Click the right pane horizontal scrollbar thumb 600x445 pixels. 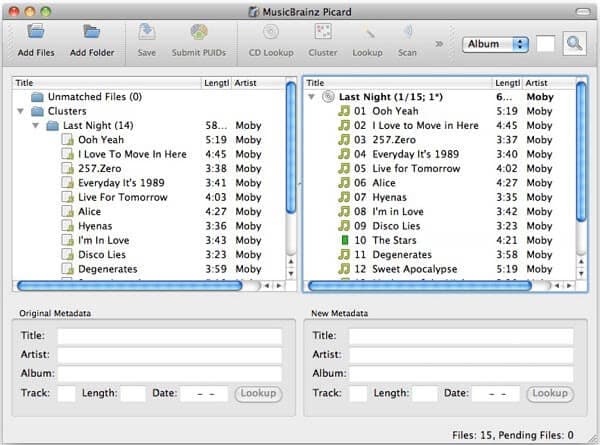pyautogui.click(x=420, y=285)
